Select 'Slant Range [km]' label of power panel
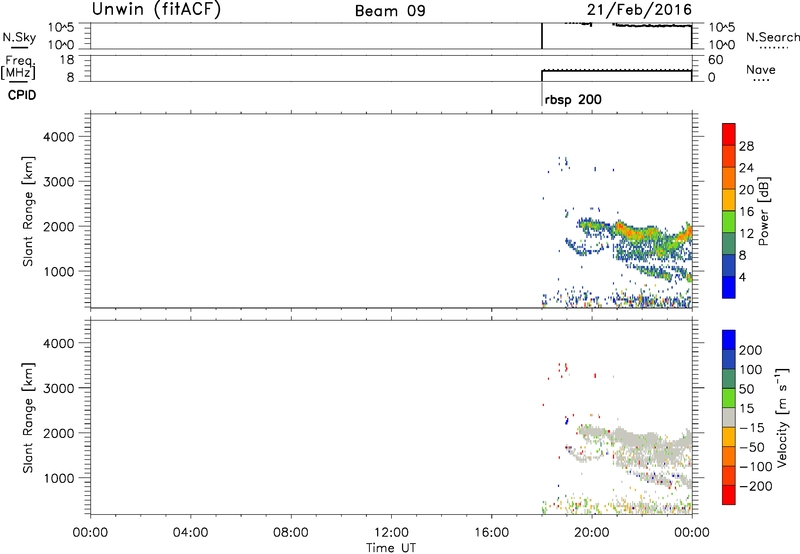Screen dimensions: 800x554 point(28,211)
